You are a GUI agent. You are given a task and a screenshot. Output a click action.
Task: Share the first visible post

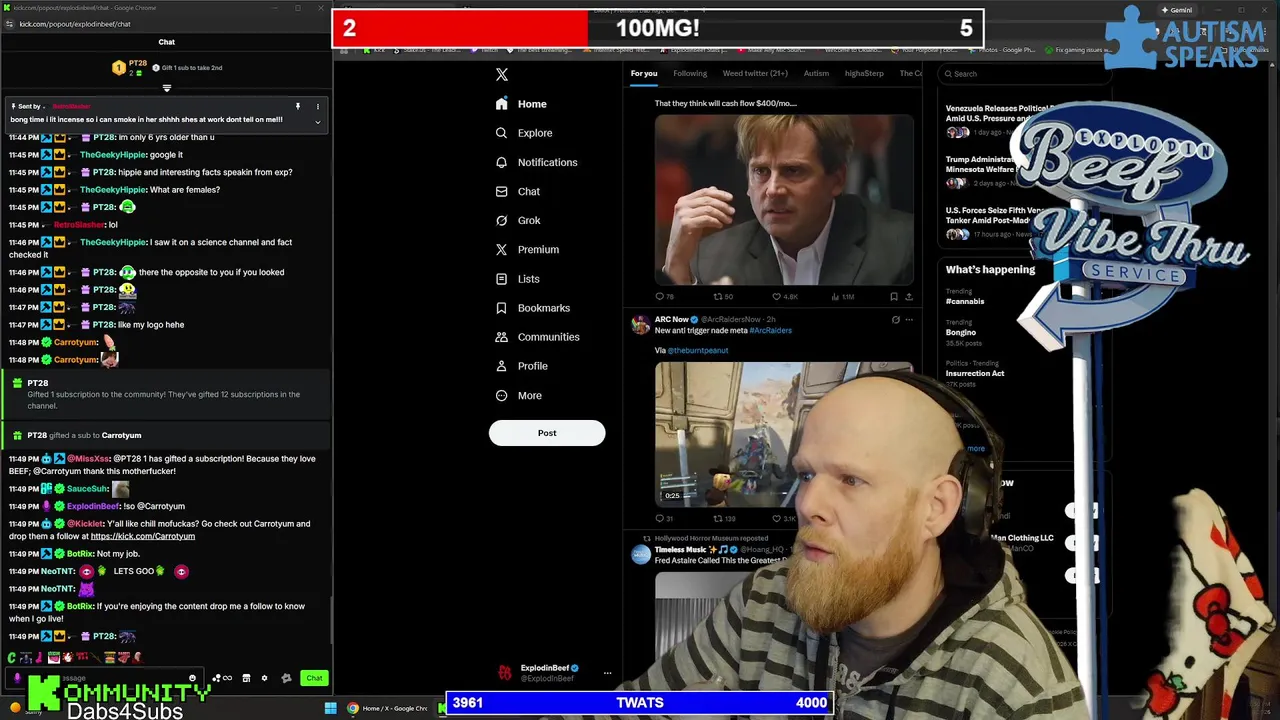pyautogui.click(x=909, y=296)
